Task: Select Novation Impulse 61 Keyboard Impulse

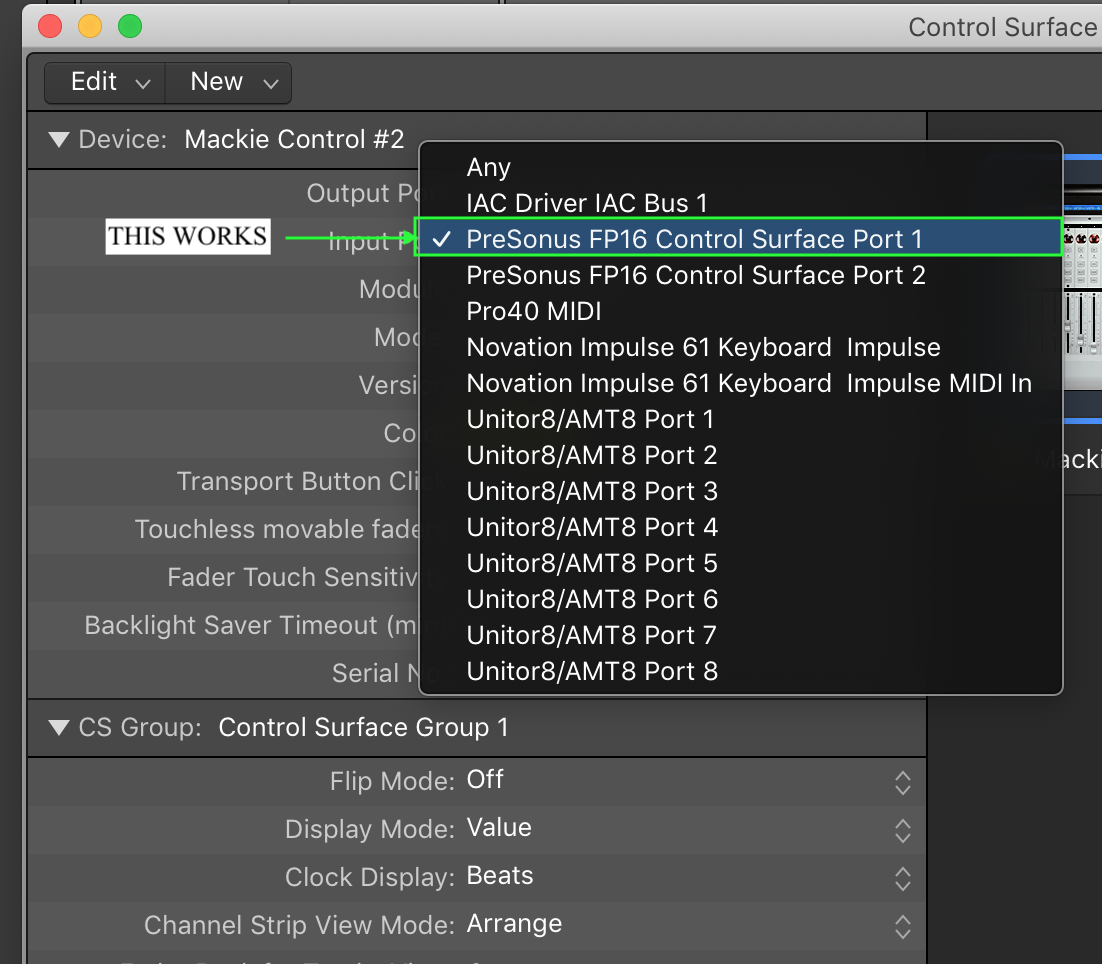Action: (740, 347)
